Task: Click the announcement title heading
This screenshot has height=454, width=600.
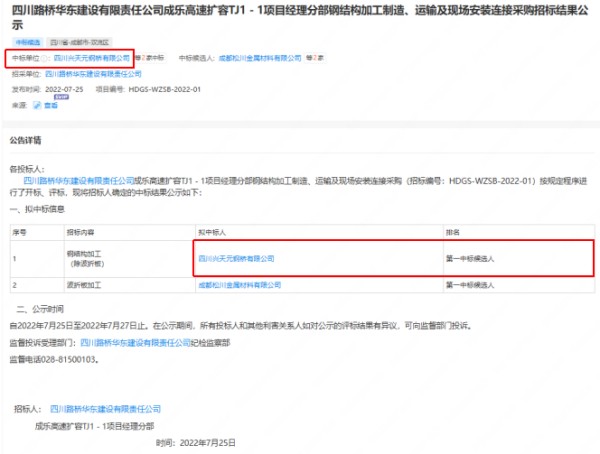Action: tap(300, 17)
